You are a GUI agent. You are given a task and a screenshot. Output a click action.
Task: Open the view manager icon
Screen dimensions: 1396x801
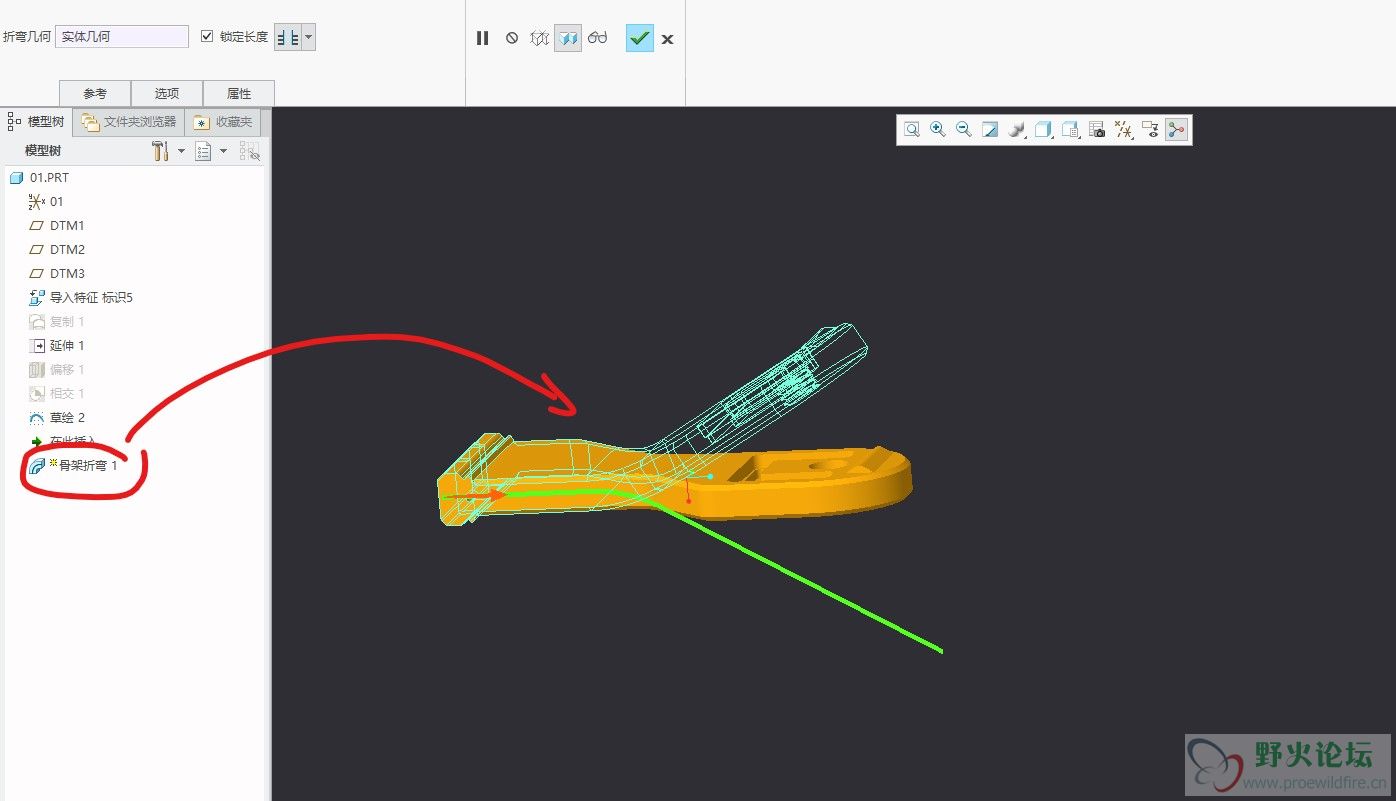(x=1070, y=129)
